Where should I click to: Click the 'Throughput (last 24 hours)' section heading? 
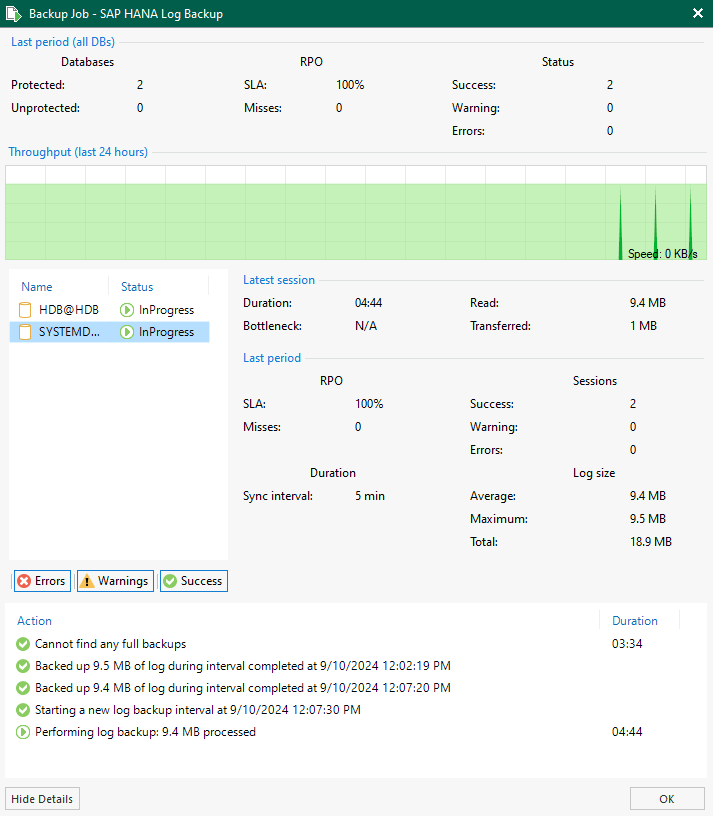[78, 152]
